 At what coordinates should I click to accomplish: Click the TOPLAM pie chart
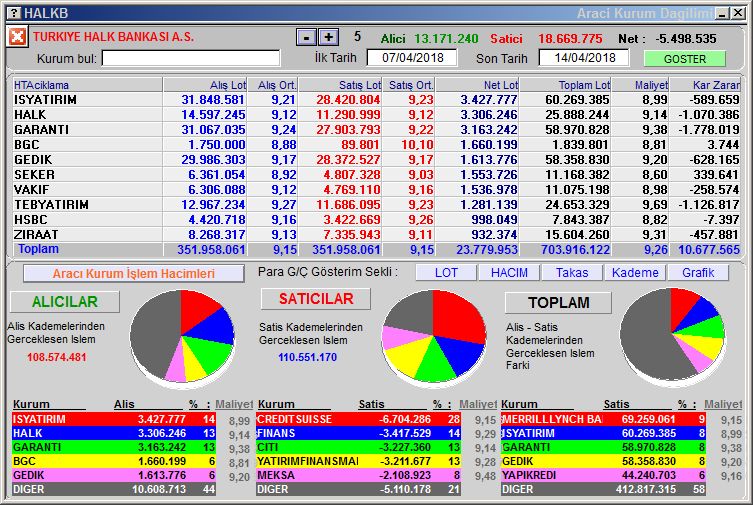click(672, 336)
